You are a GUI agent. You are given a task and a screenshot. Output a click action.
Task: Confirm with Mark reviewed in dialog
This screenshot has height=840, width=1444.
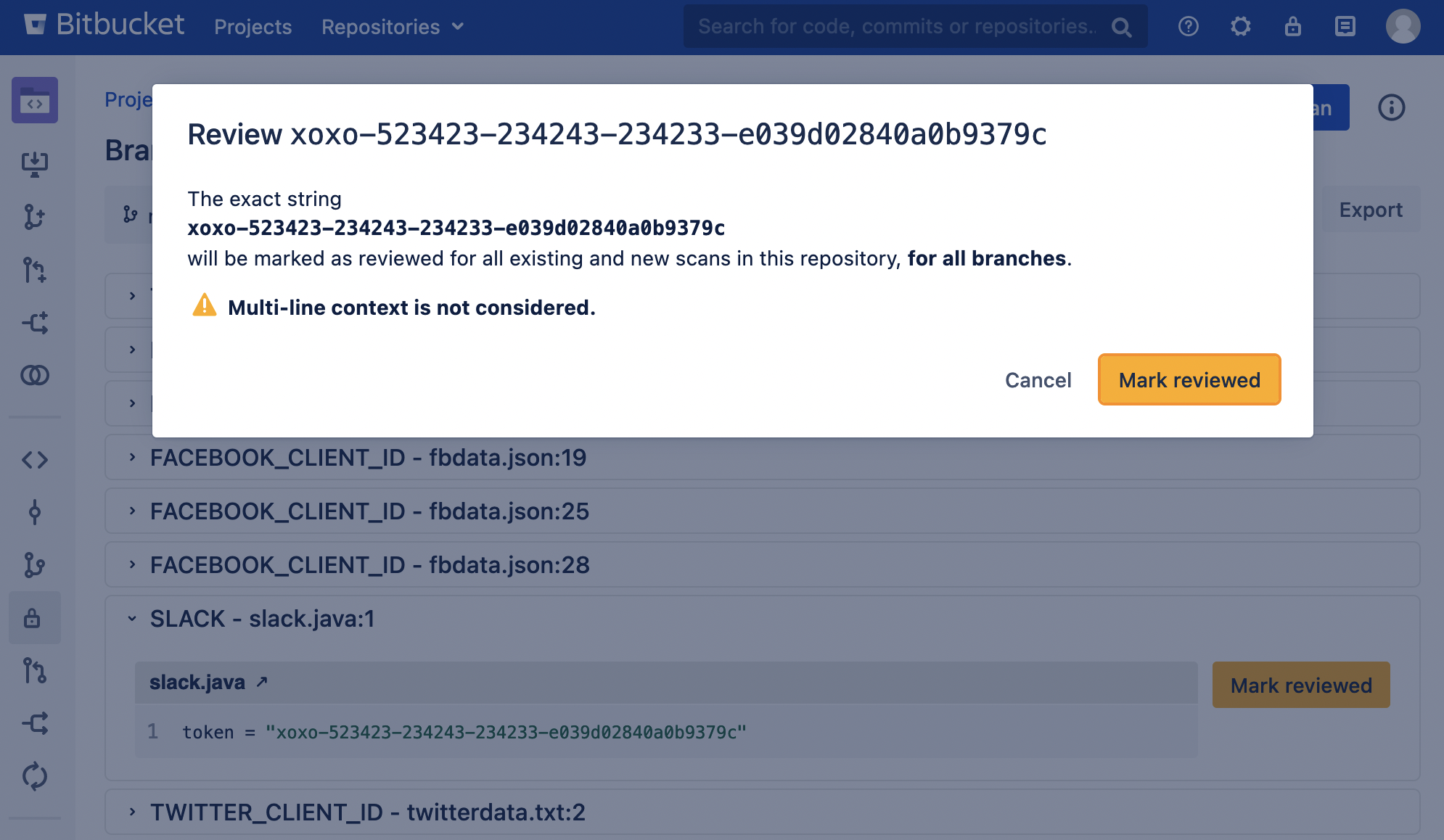(x=1189, y=380)
